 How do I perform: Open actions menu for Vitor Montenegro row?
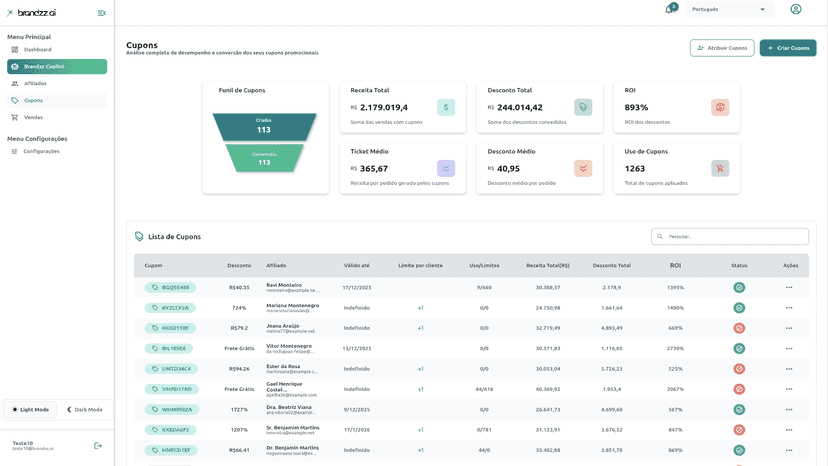pos(789,349)
